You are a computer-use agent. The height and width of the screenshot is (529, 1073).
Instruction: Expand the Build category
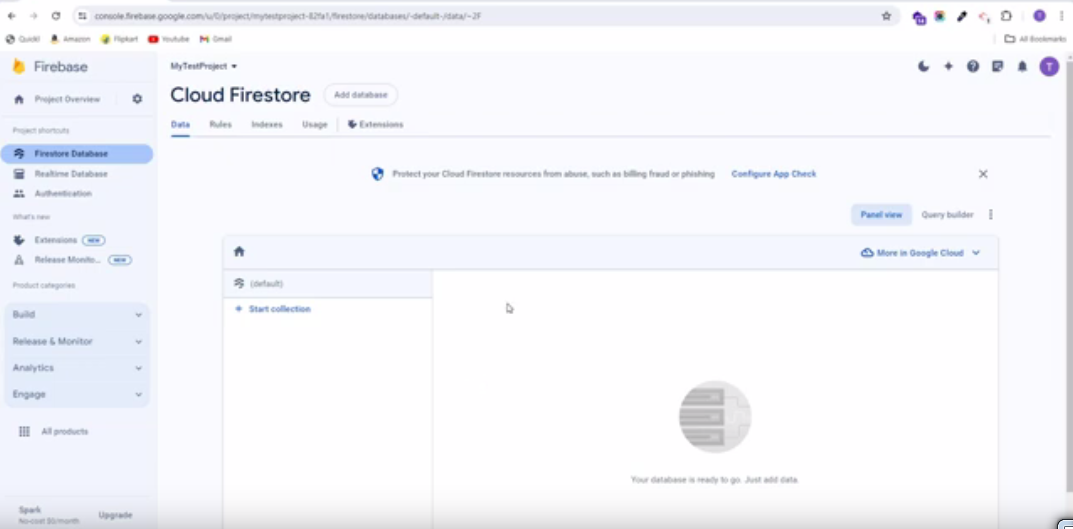pyautogui.click(x=77, y=315)
